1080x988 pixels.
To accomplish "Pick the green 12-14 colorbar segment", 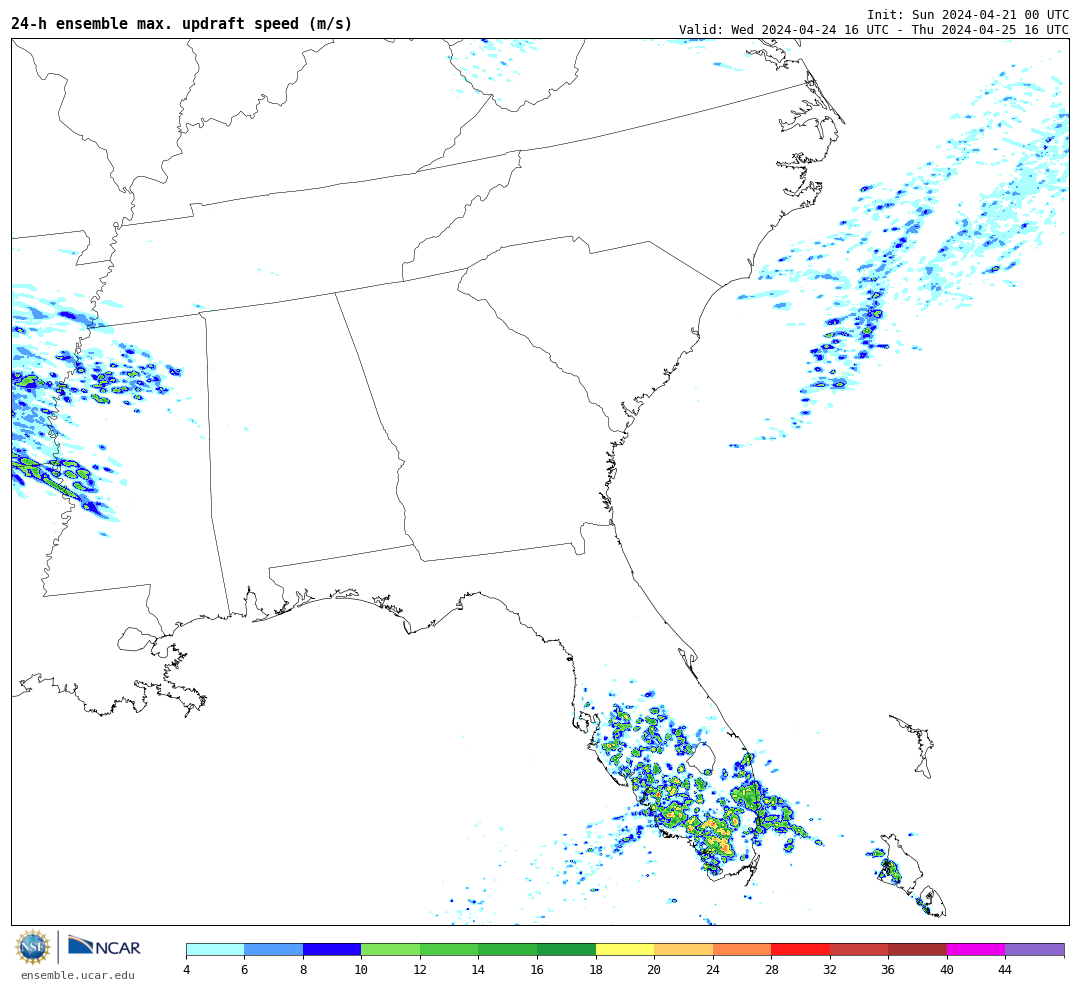I will click(449, 949).
